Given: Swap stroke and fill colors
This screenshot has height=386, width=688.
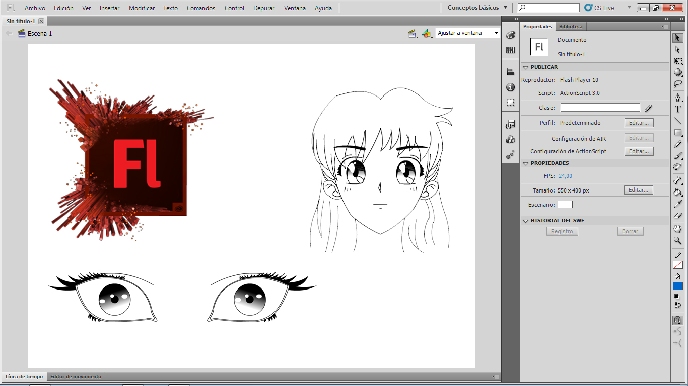Looking at the screenshot, I should 677,305.
